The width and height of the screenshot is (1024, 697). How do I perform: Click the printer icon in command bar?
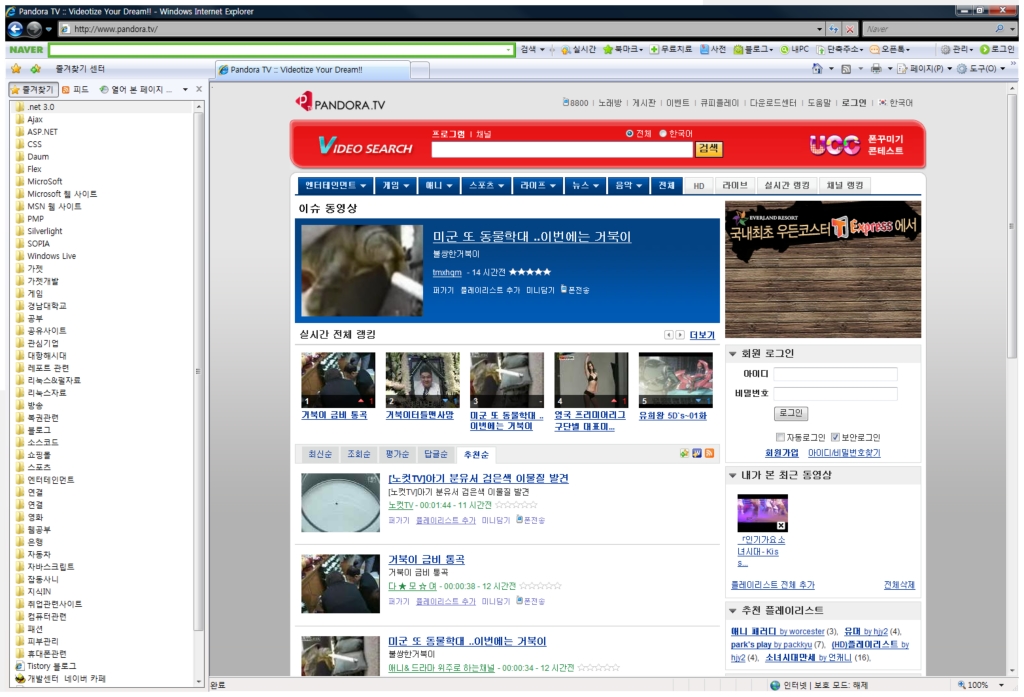876,69
